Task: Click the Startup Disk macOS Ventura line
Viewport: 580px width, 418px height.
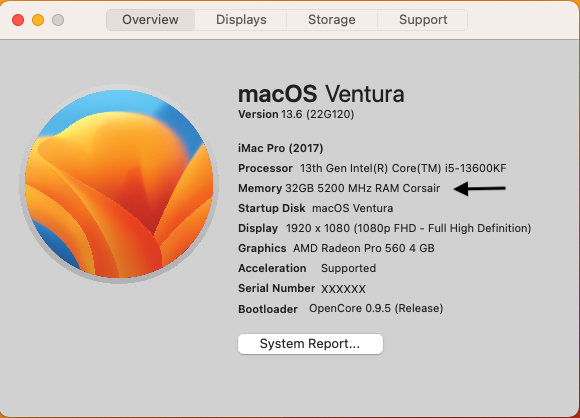Action: (x=316, y=208)
